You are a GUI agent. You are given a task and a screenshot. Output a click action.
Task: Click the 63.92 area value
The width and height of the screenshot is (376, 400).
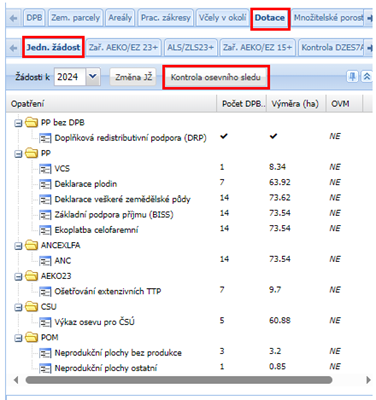point(280,182)
